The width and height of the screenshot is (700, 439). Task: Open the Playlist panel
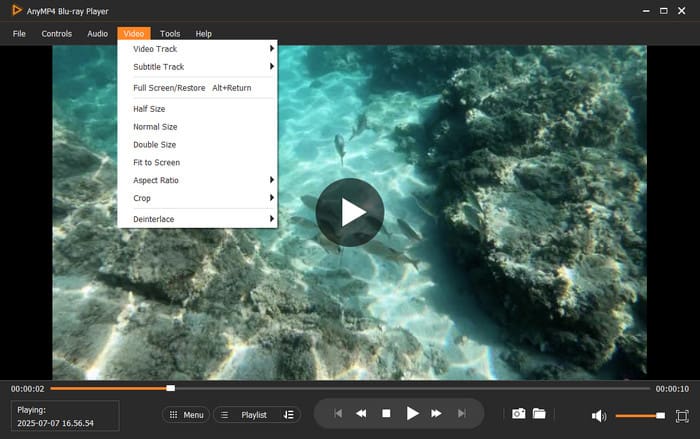254,415
